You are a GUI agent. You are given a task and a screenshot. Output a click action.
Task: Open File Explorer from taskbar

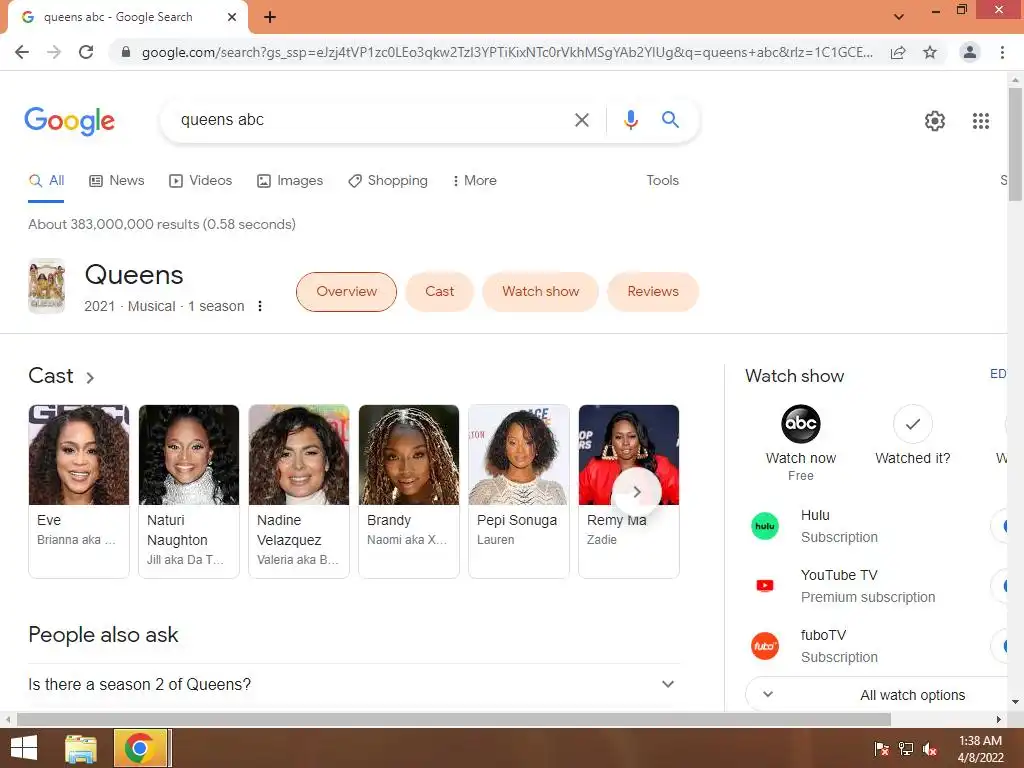coord(81,748)
